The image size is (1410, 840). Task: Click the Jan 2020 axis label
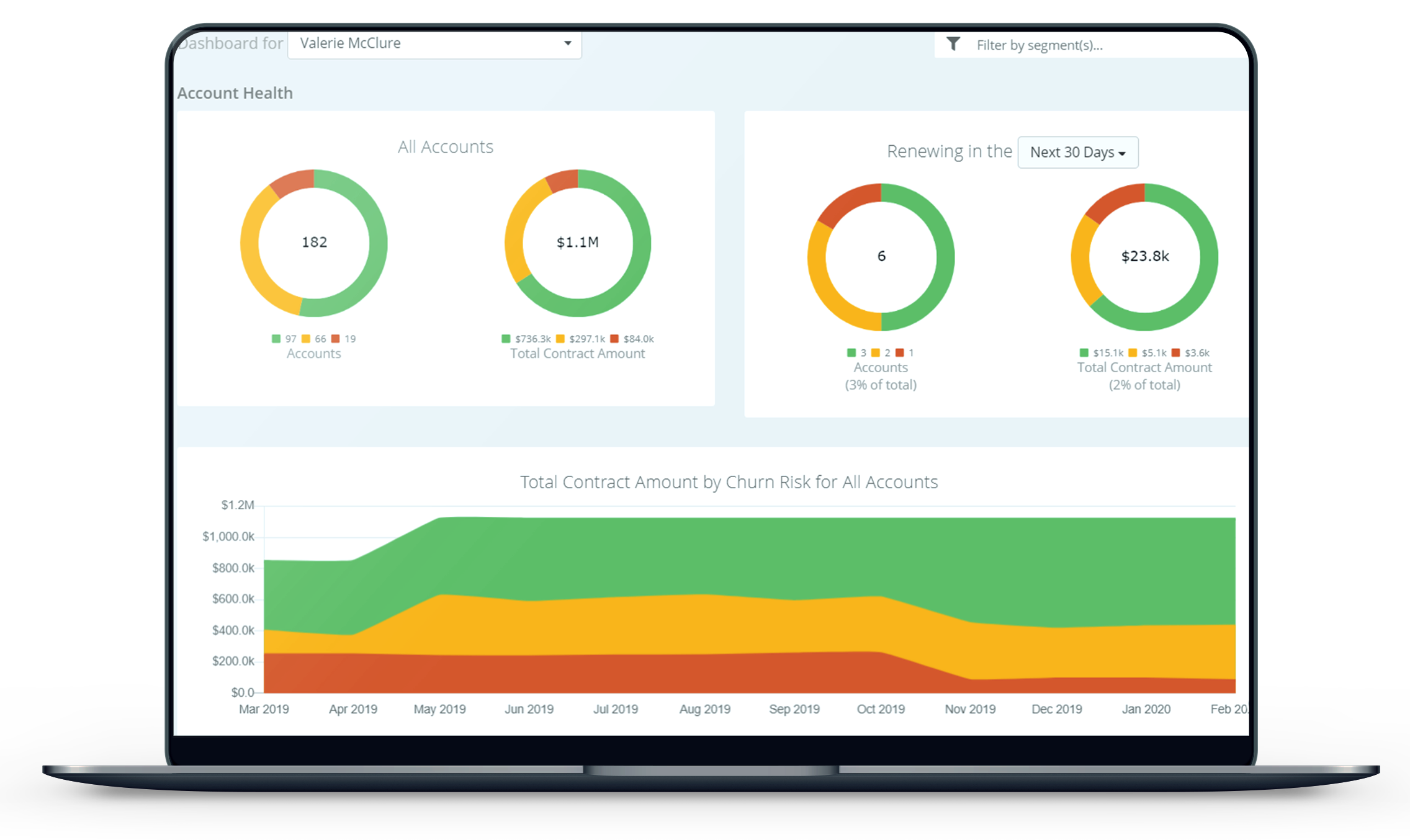(1146, 709)
